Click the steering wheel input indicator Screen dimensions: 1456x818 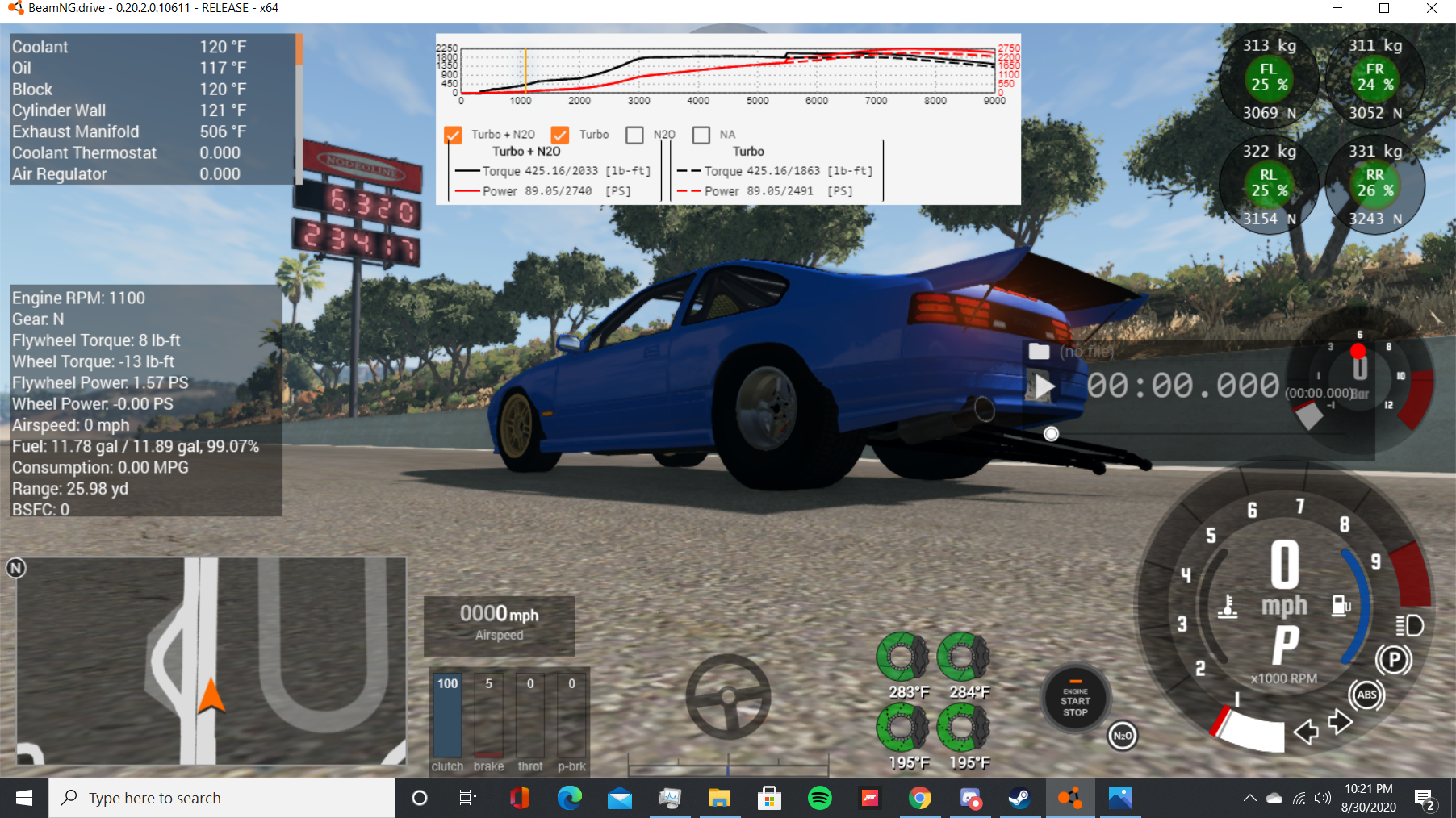pos(728,697)
